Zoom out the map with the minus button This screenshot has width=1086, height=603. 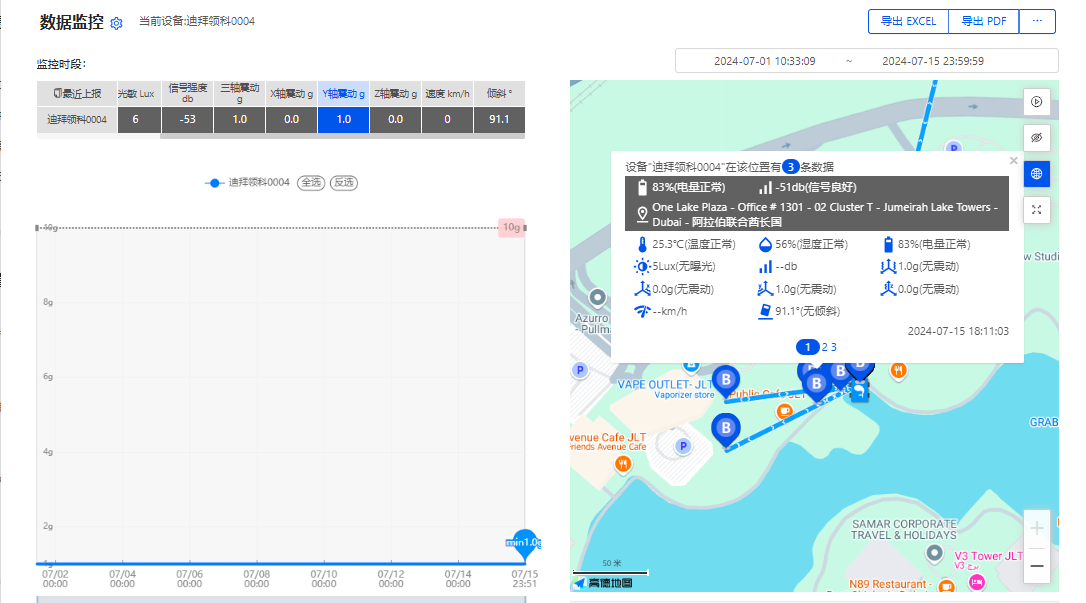coord(1037,566)
